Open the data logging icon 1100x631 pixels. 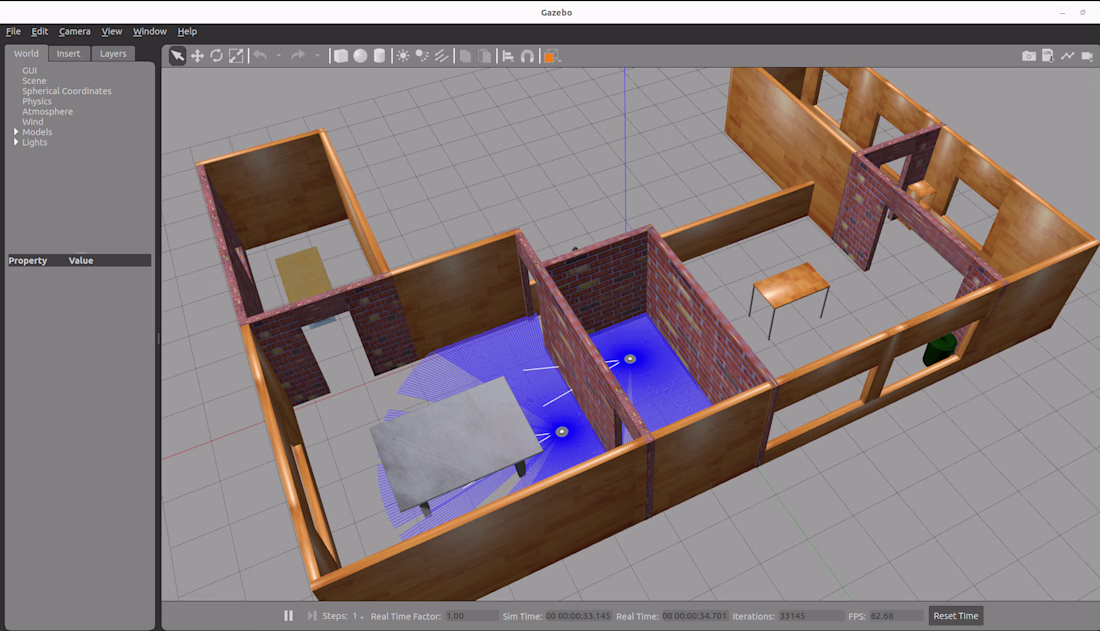click(1048, 56)
